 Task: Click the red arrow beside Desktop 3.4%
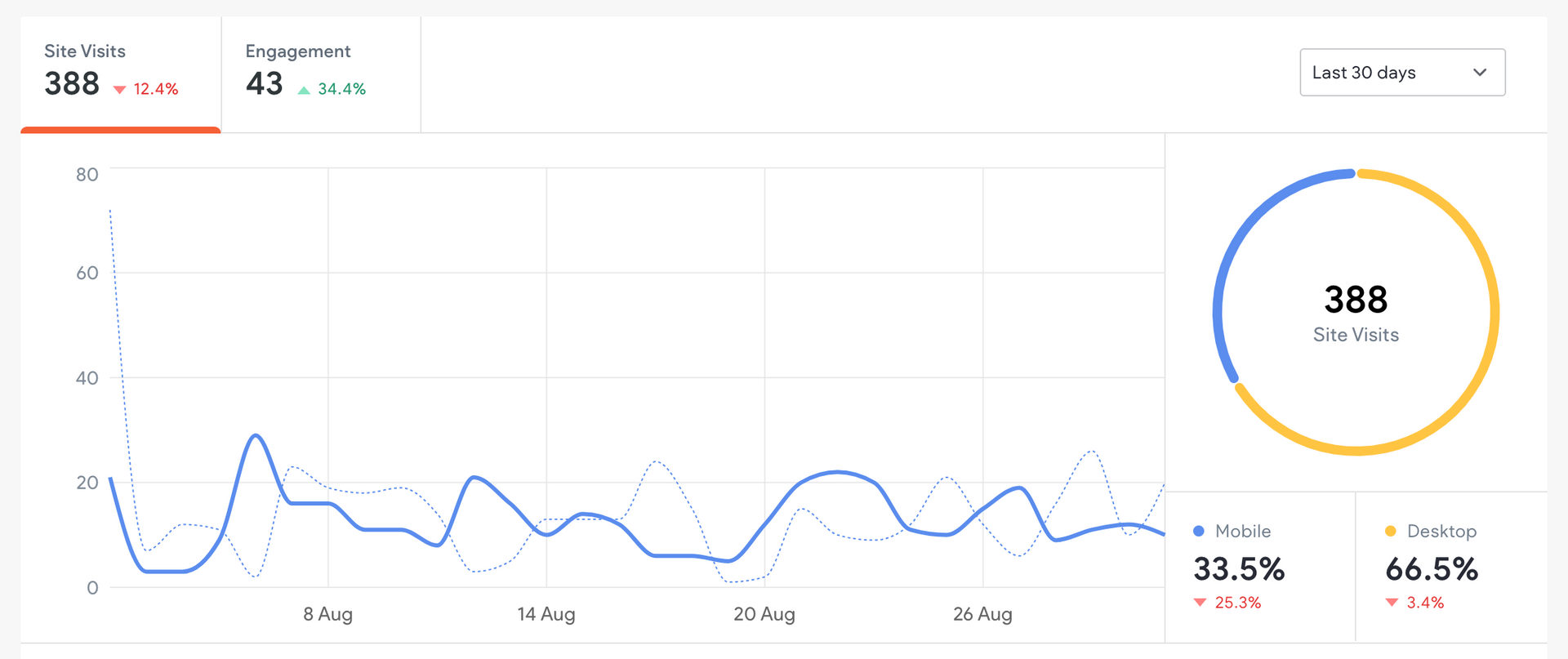point(1392,603)
